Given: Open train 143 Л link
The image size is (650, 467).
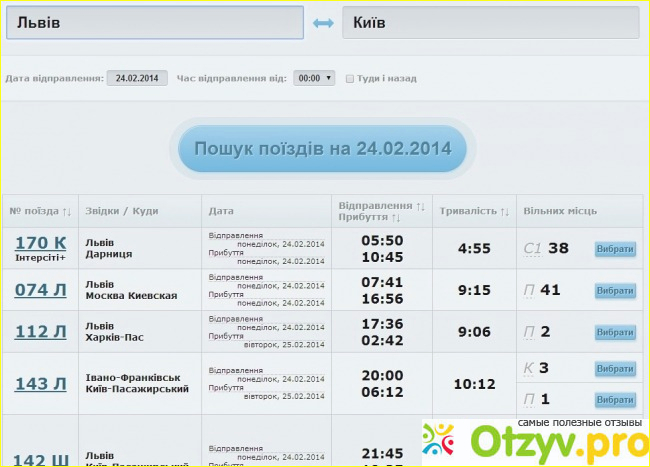Looking at the screenshot, I should (40, 383).
